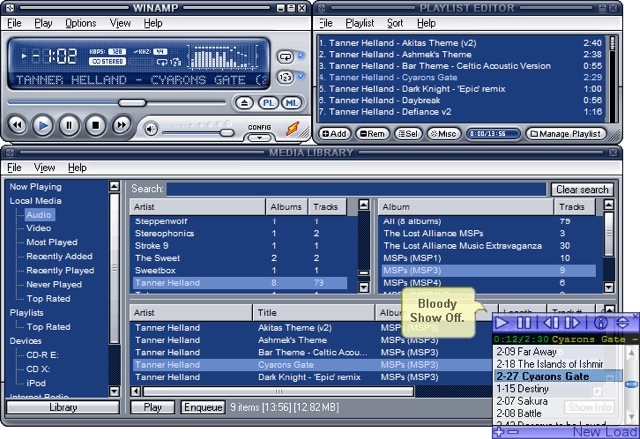Stop playback with the square button
This screenshot has width=640, height=439.
coord(95,125)
